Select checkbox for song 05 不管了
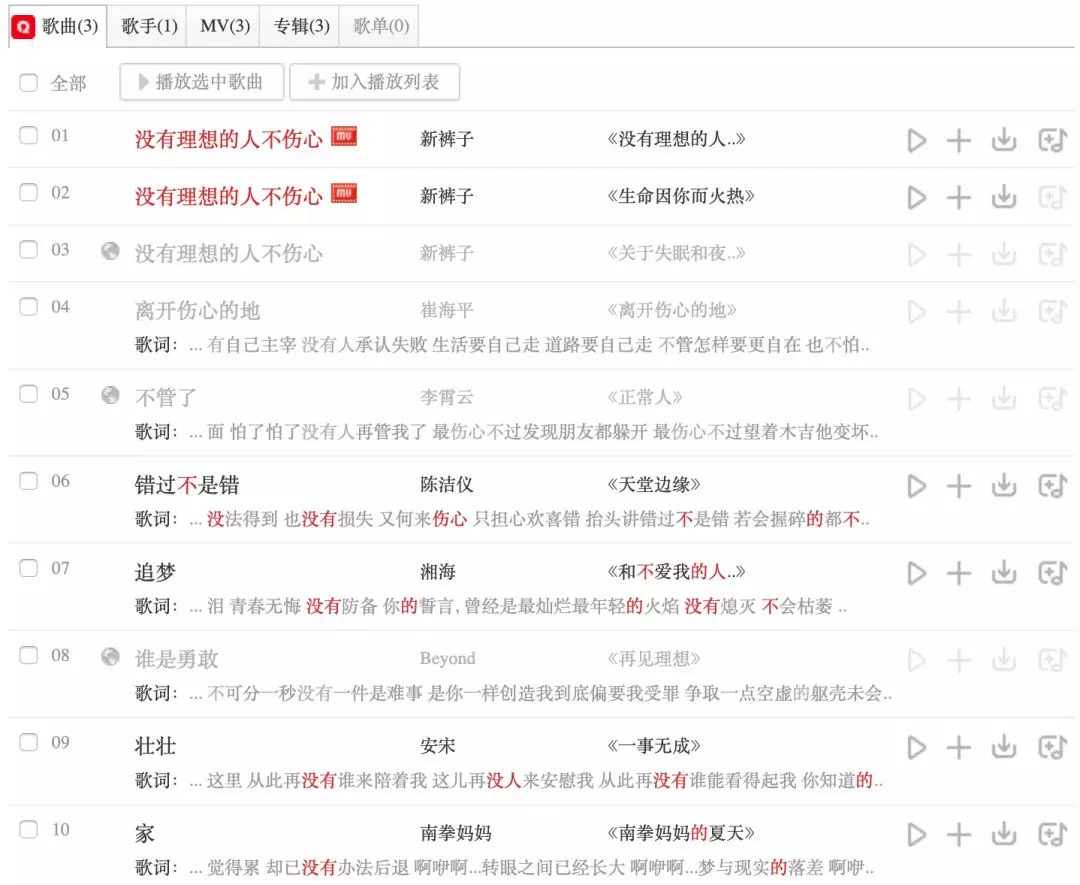1080x885 pixels. 28,394
